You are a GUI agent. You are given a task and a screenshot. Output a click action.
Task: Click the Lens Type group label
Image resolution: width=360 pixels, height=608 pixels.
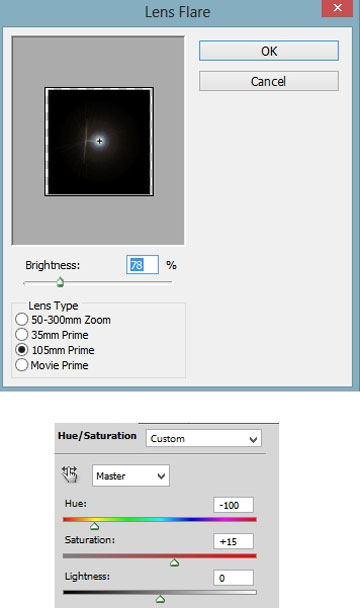tap(53, 306)
